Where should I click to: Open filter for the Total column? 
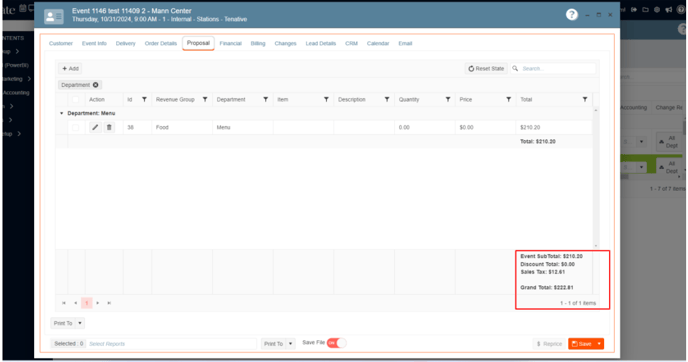coord(585,100)
